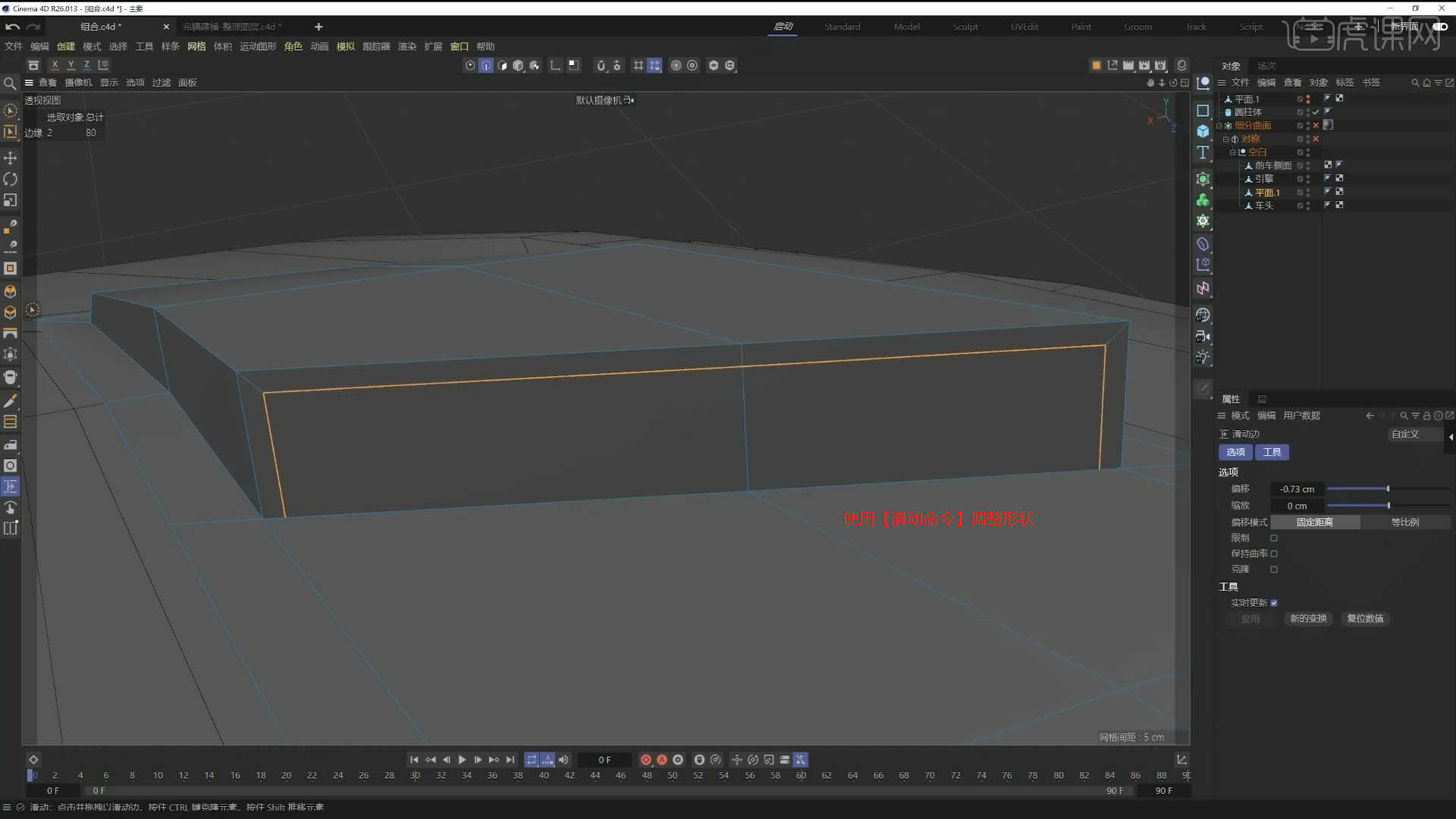Select Edges mode in top toolbar
This screenshot has width=1456, height=819.
coord(486,65)
